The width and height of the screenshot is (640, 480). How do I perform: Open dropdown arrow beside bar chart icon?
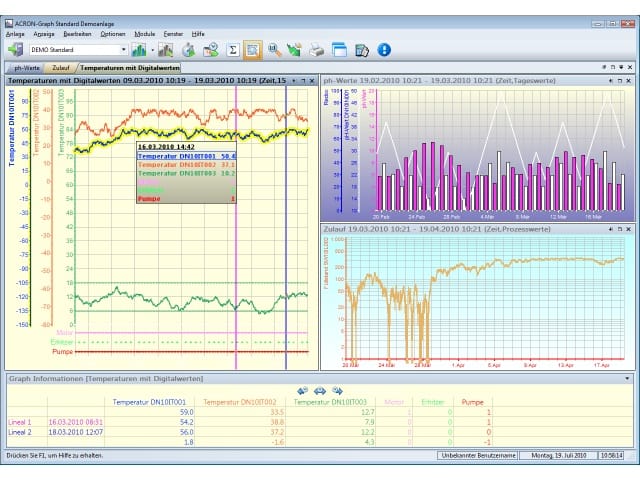click(153, 50)
